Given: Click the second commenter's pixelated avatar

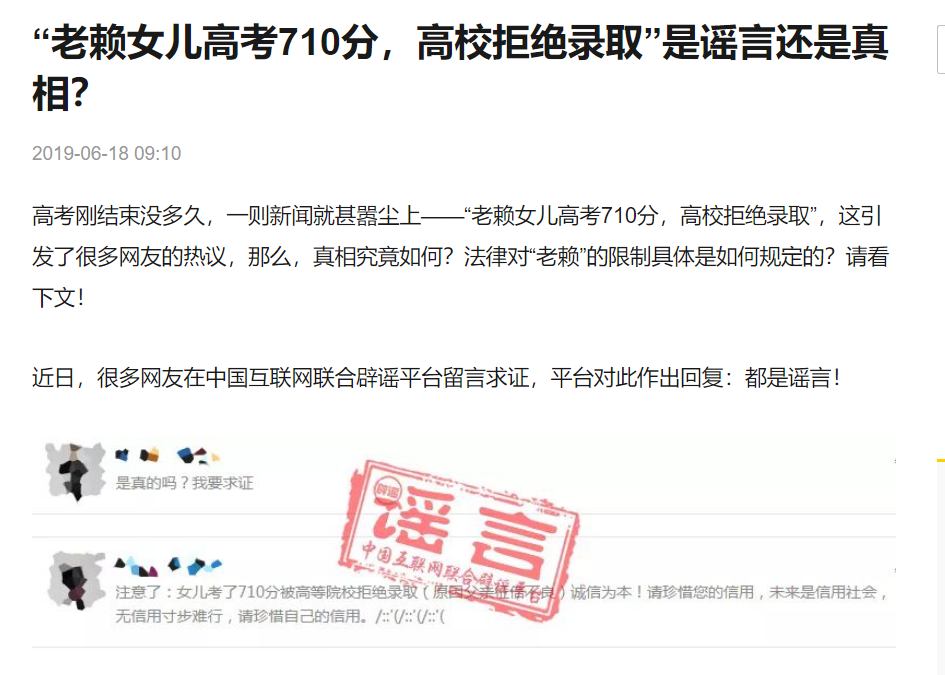Looking at the screenshot, I should pyautogui.click(x=76, y=580).
